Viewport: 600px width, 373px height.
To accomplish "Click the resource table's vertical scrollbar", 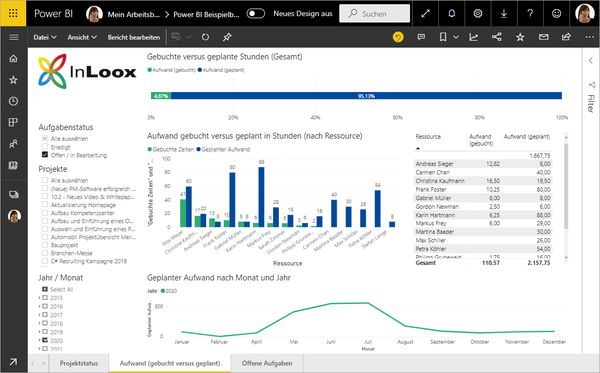I will click(566, 186).
